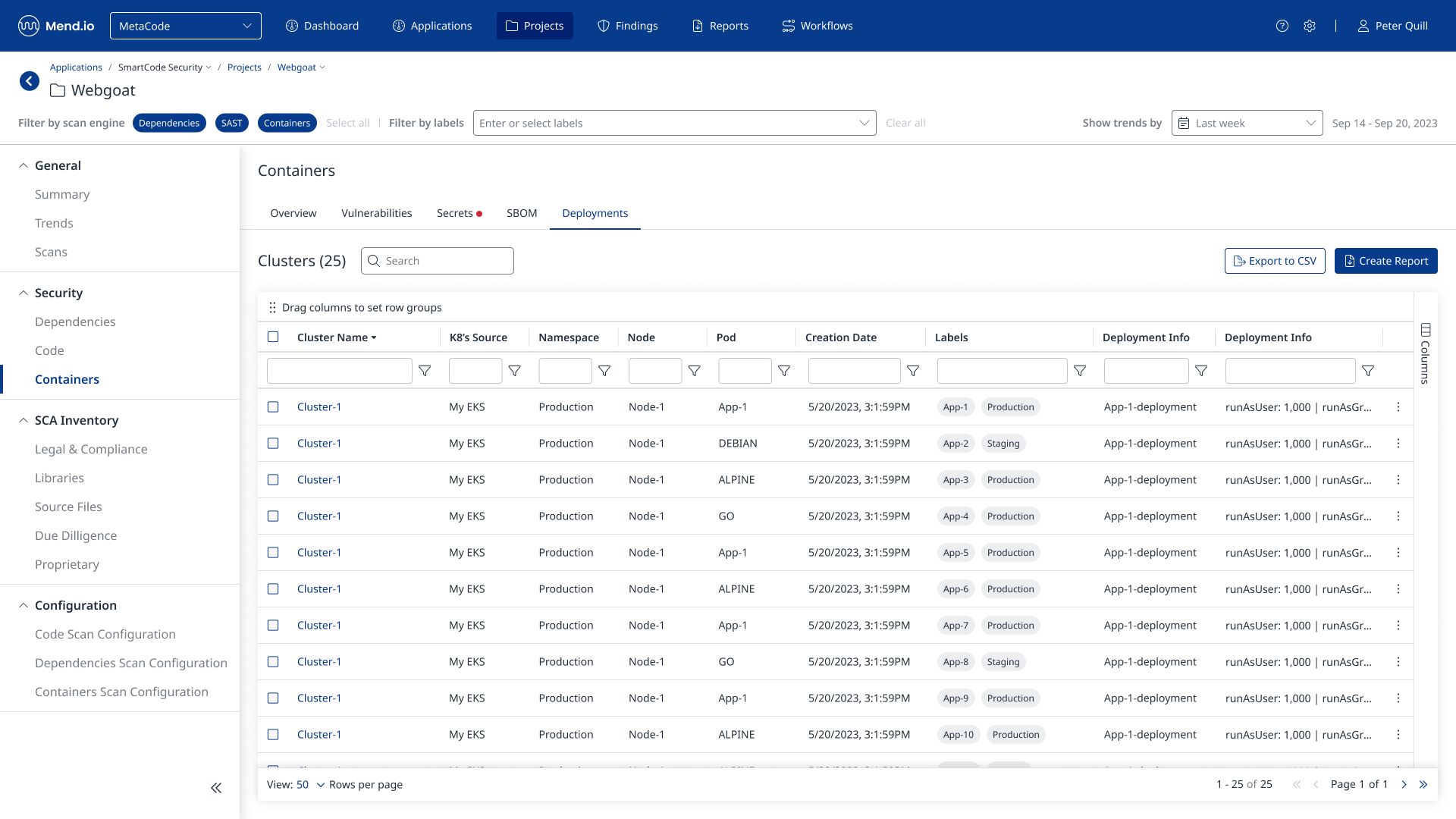Check the row with App-3 label
The height and width of the screenshot is (819, 1456).
(273, 480)
